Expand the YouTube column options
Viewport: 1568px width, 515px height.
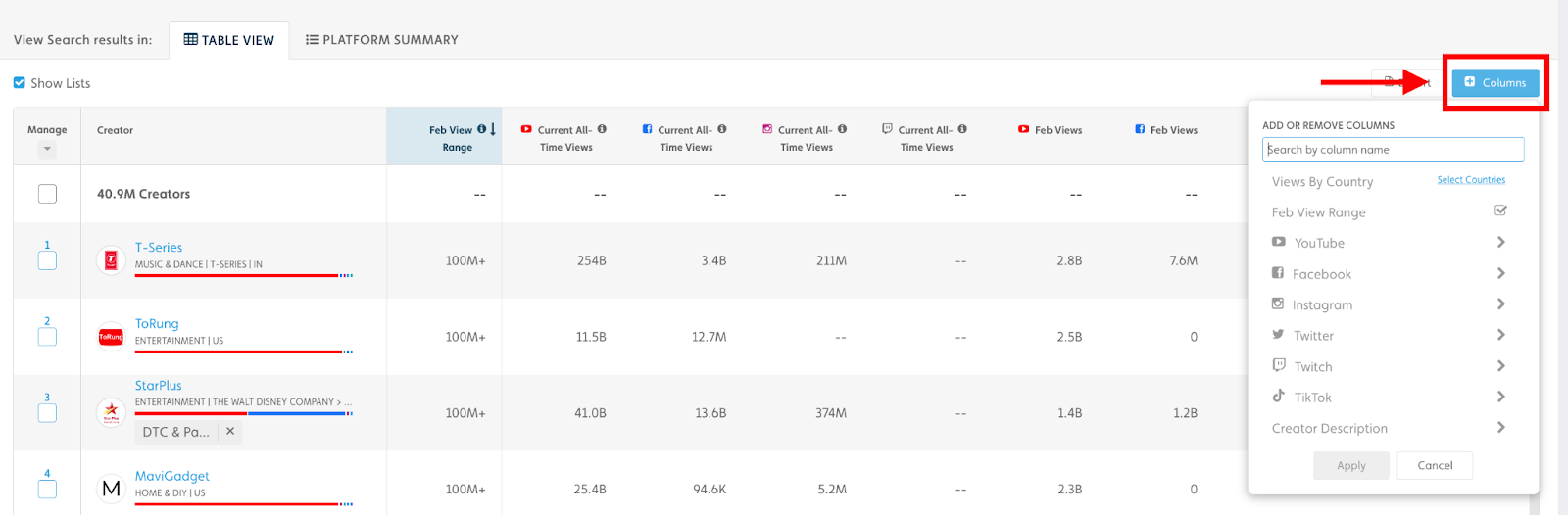tap(1500, 242)
